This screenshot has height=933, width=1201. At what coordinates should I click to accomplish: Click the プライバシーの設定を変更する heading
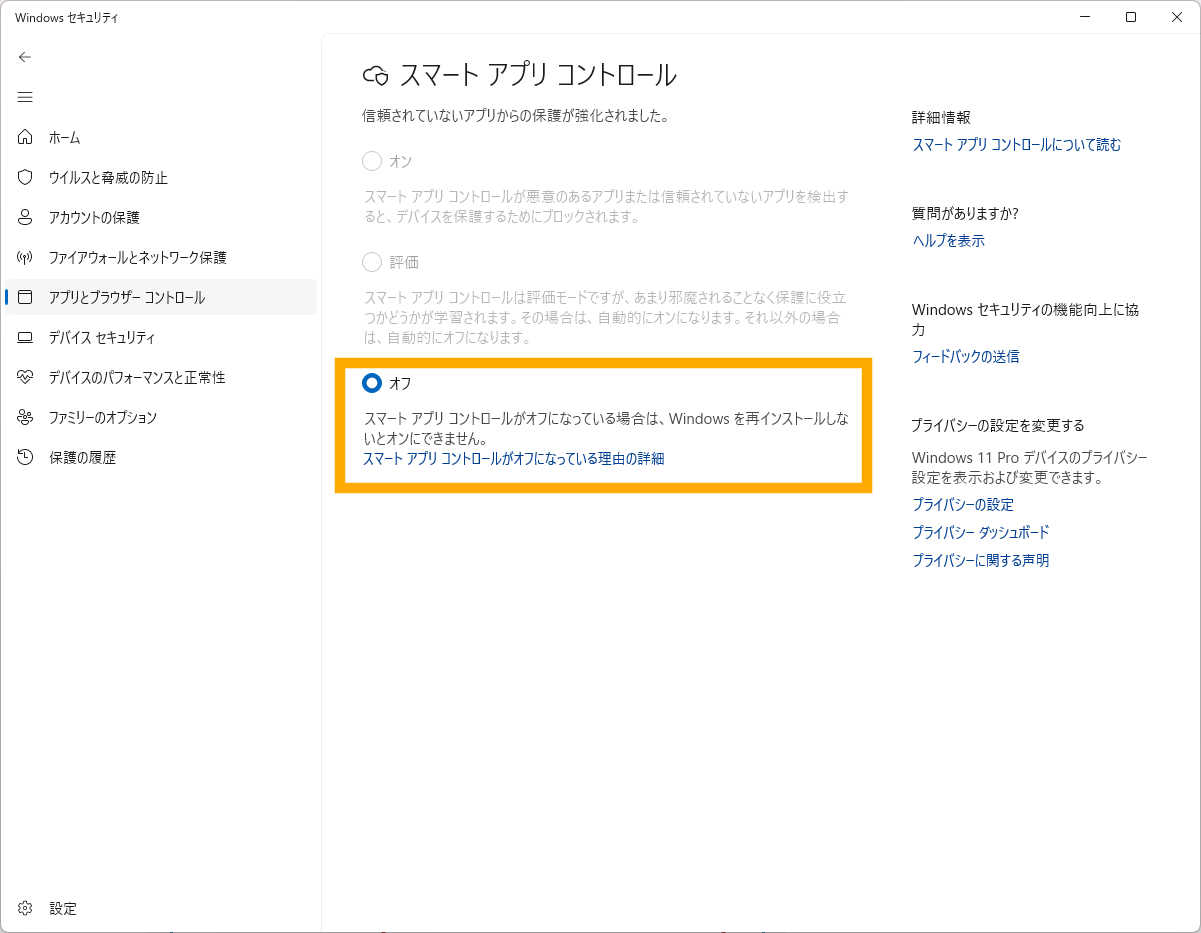pos(998,425)
